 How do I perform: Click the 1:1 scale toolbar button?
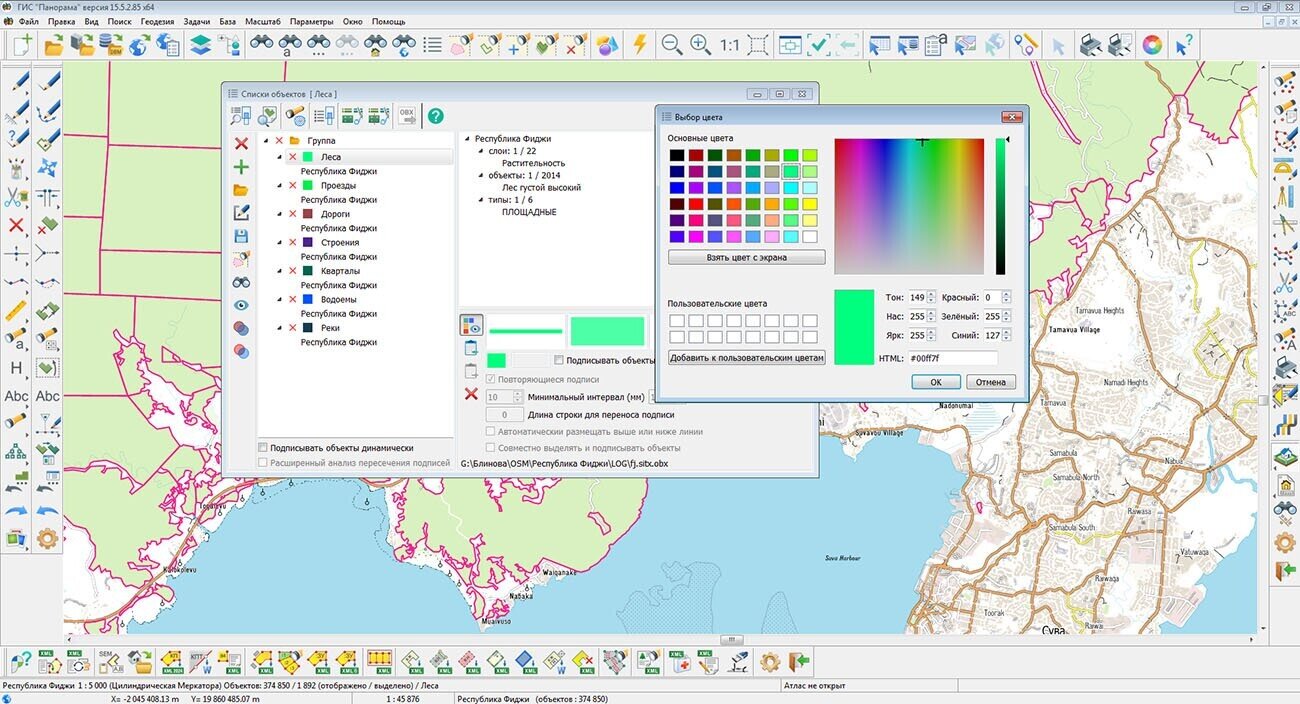tap(729, 45)
